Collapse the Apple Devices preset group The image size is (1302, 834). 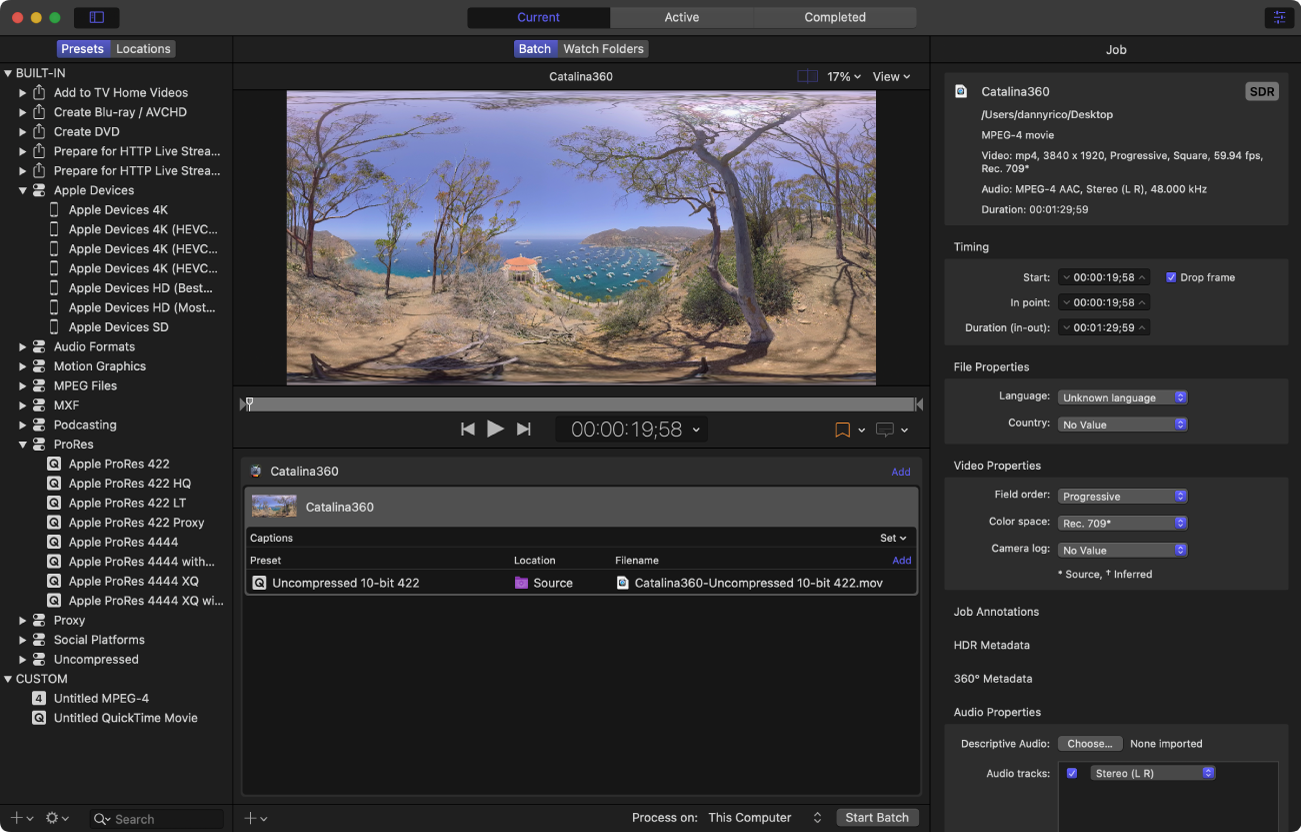[22, 190]
